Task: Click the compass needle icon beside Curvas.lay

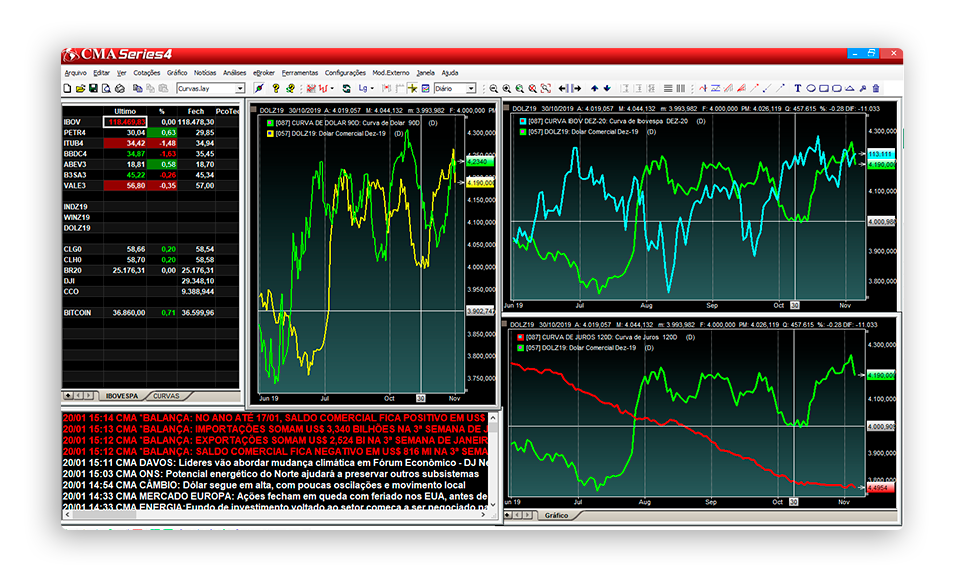Action: click(x=259, y=89)
